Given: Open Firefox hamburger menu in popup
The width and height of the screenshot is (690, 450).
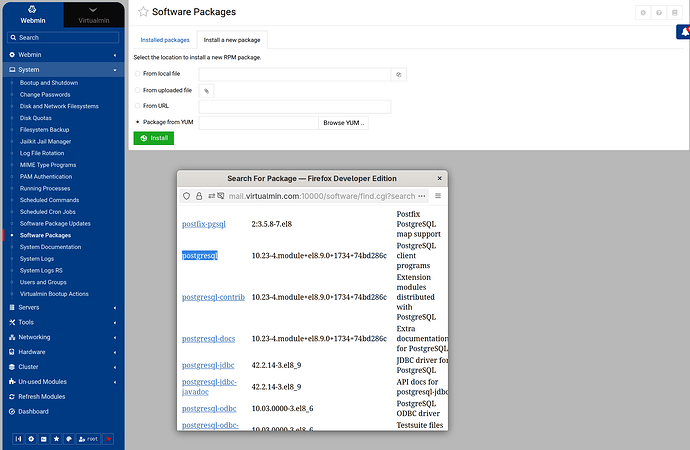Looking at the screenshot, I should click(x=437, y=196).
